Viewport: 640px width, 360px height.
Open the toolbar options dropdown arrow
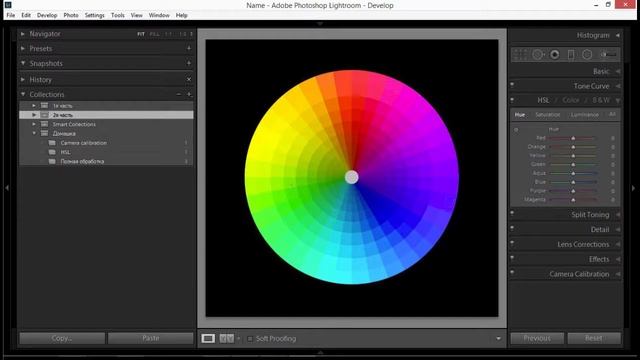coord(498,339)
